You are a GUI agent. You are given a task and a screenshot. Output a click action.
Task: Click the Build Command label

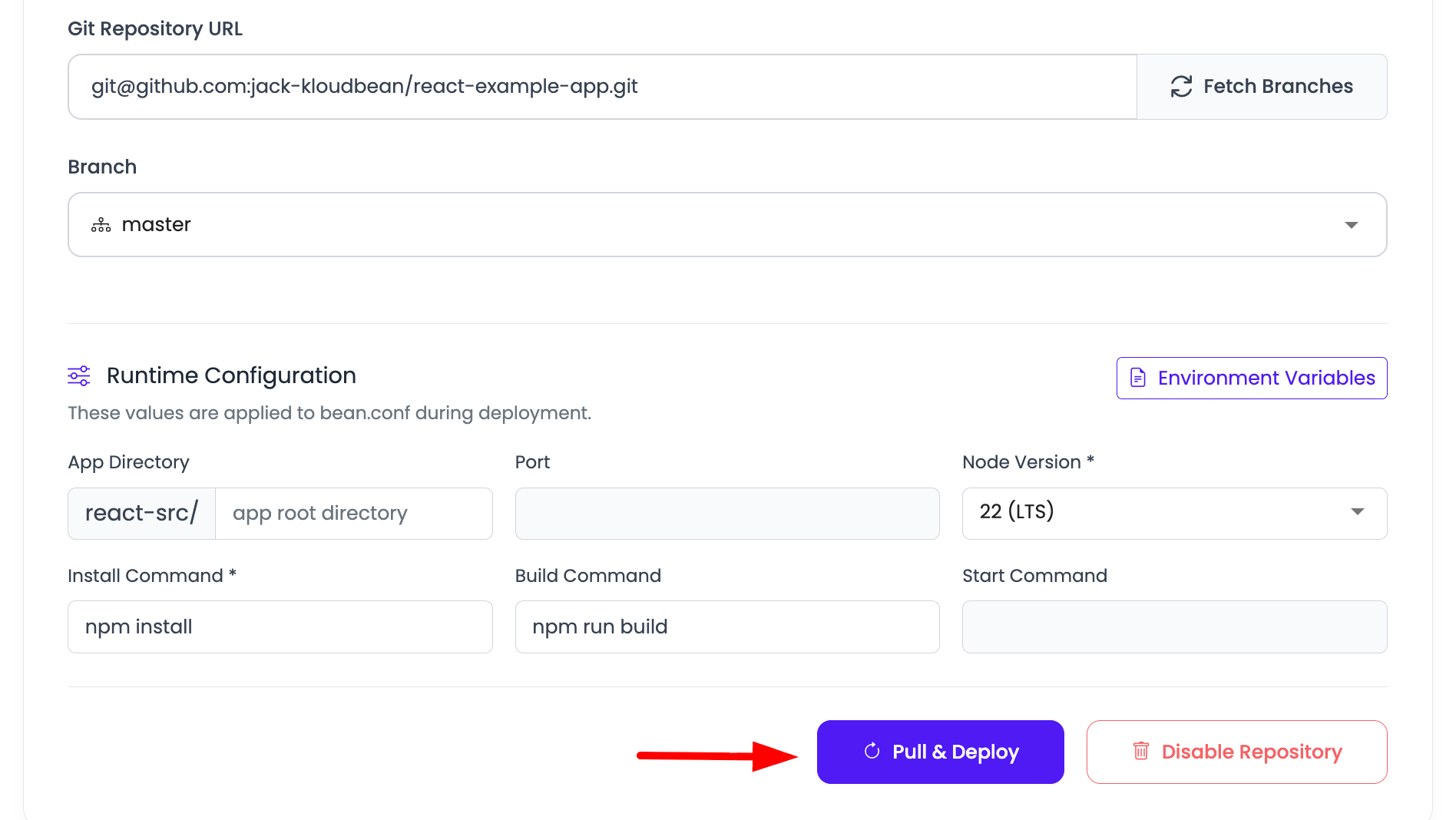588,576
